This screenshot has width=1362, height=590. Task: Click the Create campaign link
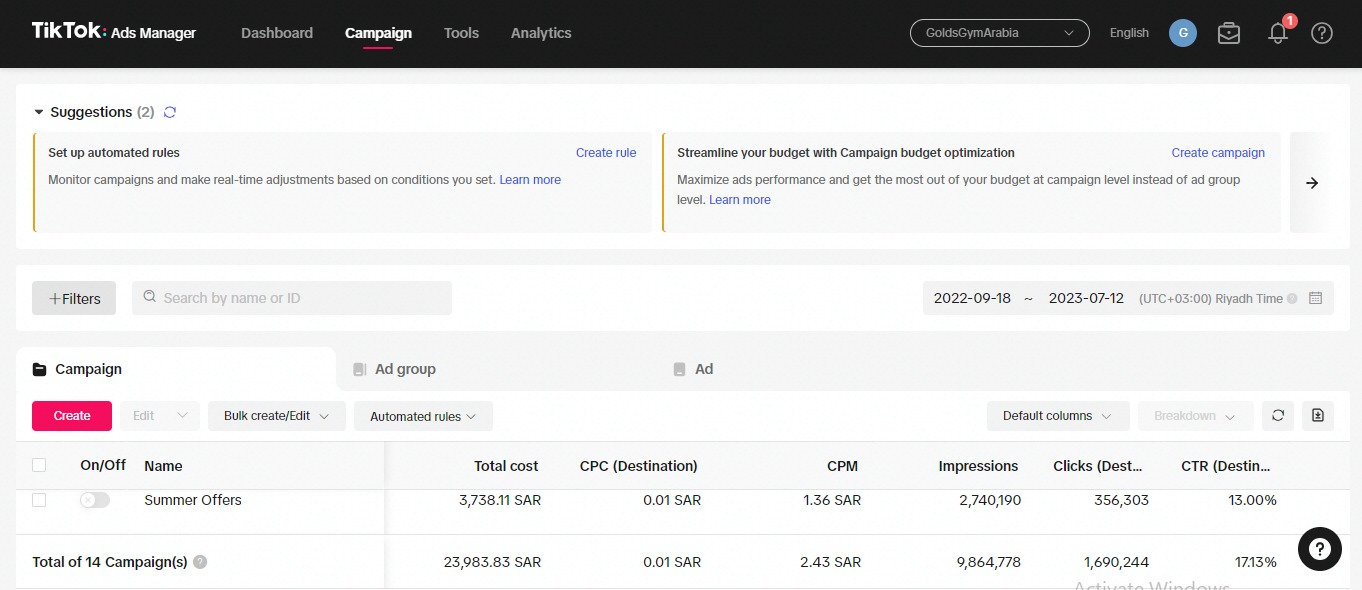tap(1218, 153)
